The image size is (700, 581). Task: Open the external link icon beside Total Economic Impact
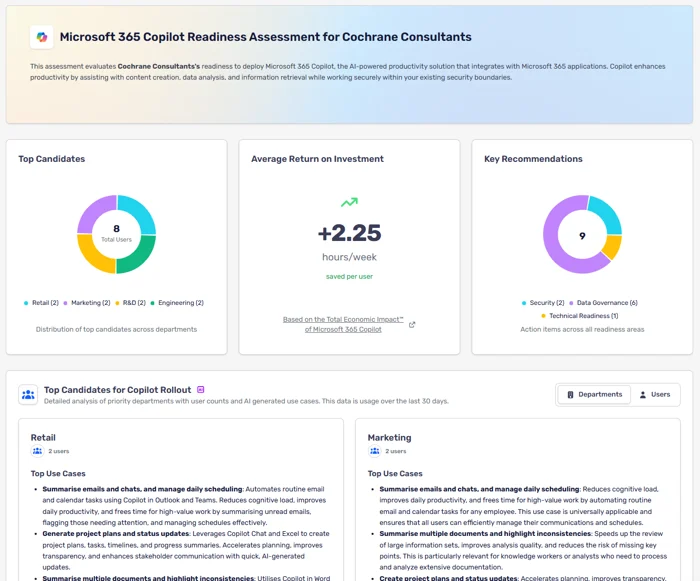click(x=412, y=324)
